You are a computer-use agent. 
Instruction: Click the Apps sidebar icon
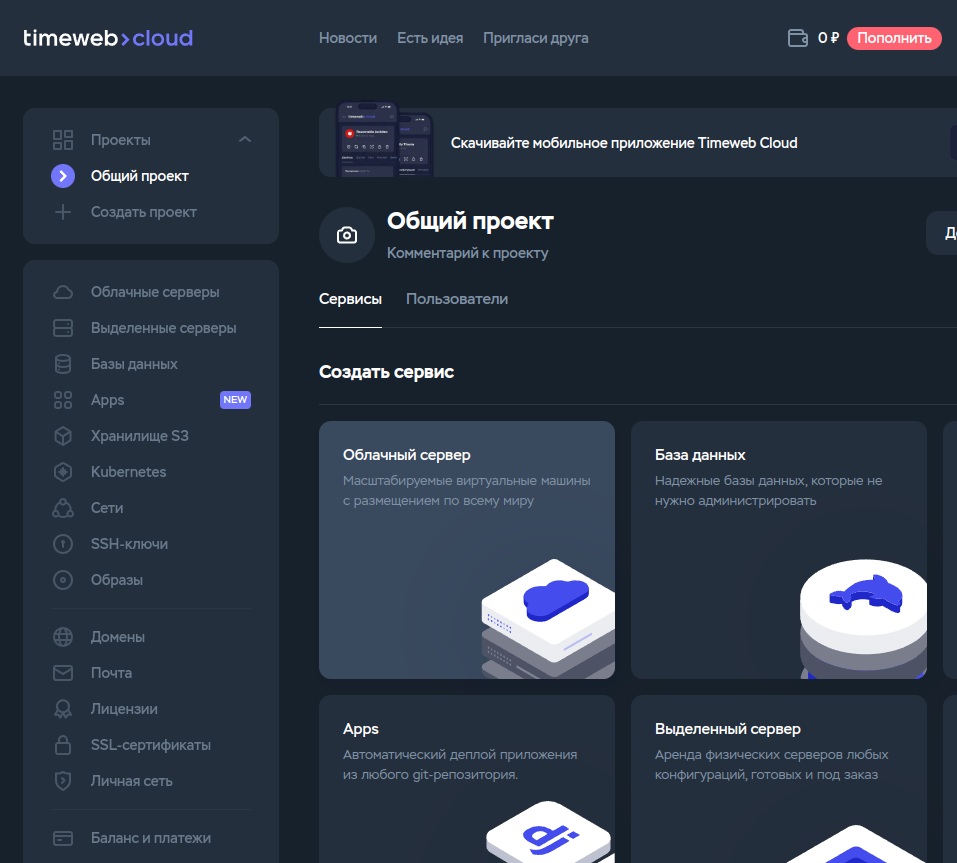[x=63, y=400]
